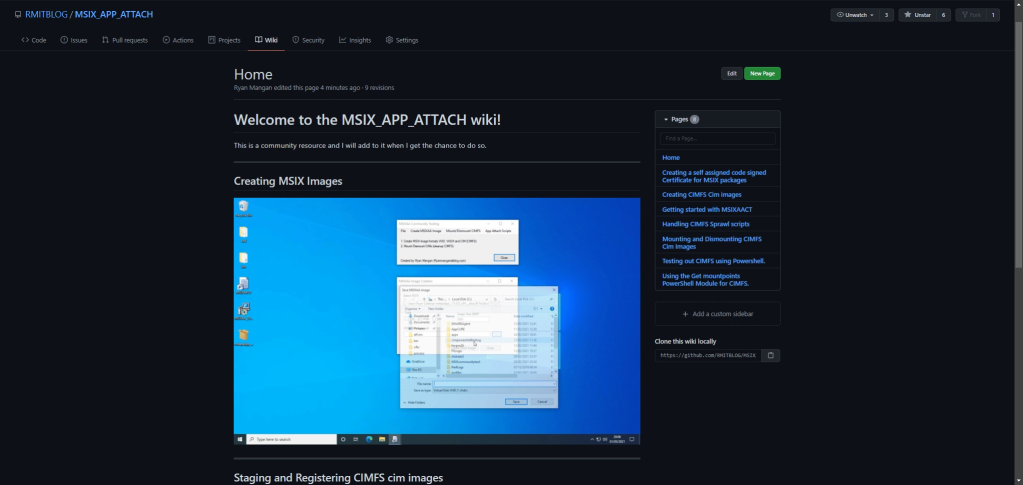Click the Security tab shield icon

coord(296,40)
